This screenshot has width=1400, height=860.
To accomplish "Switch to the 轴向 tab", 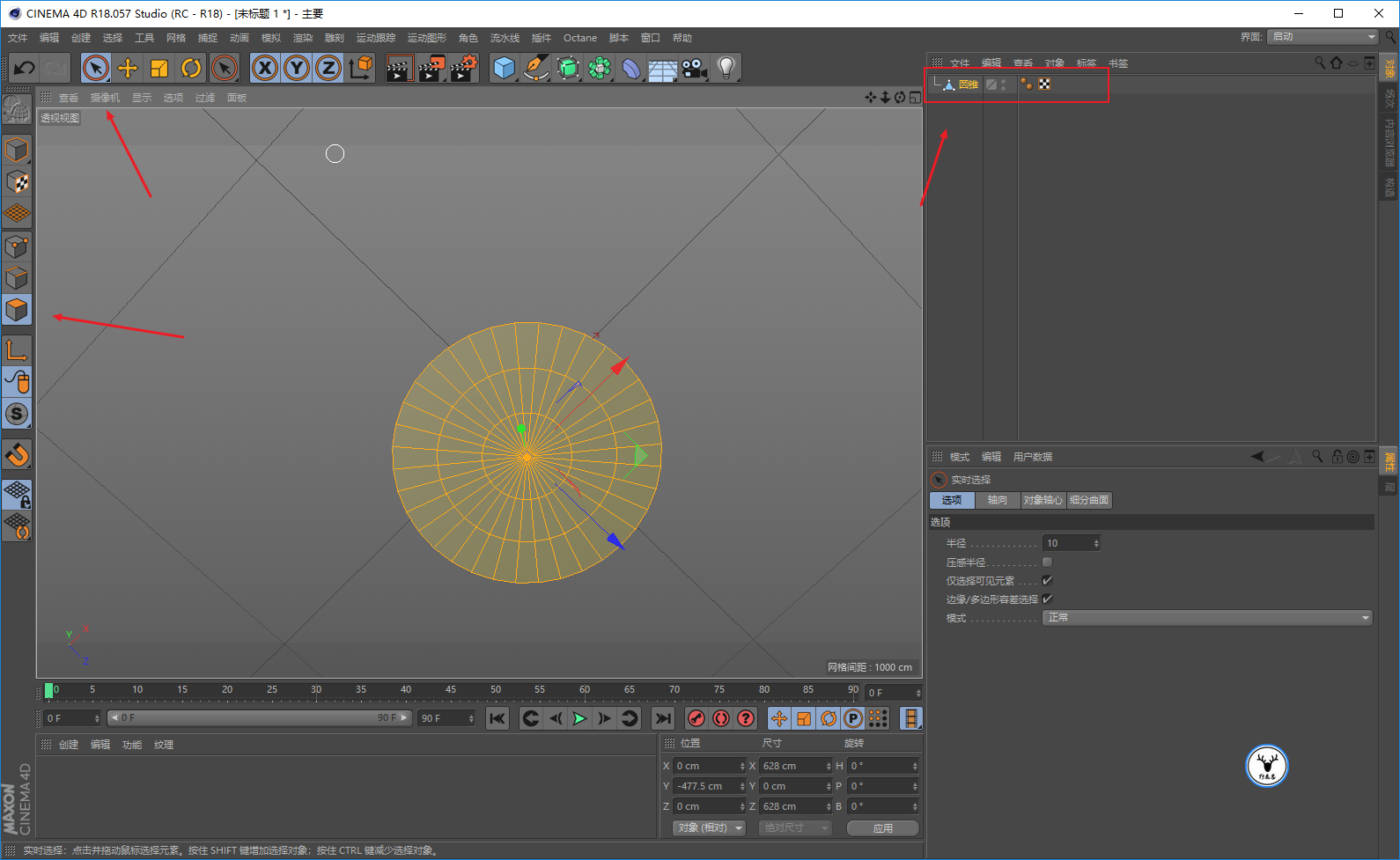I will (x=998, y=500).
